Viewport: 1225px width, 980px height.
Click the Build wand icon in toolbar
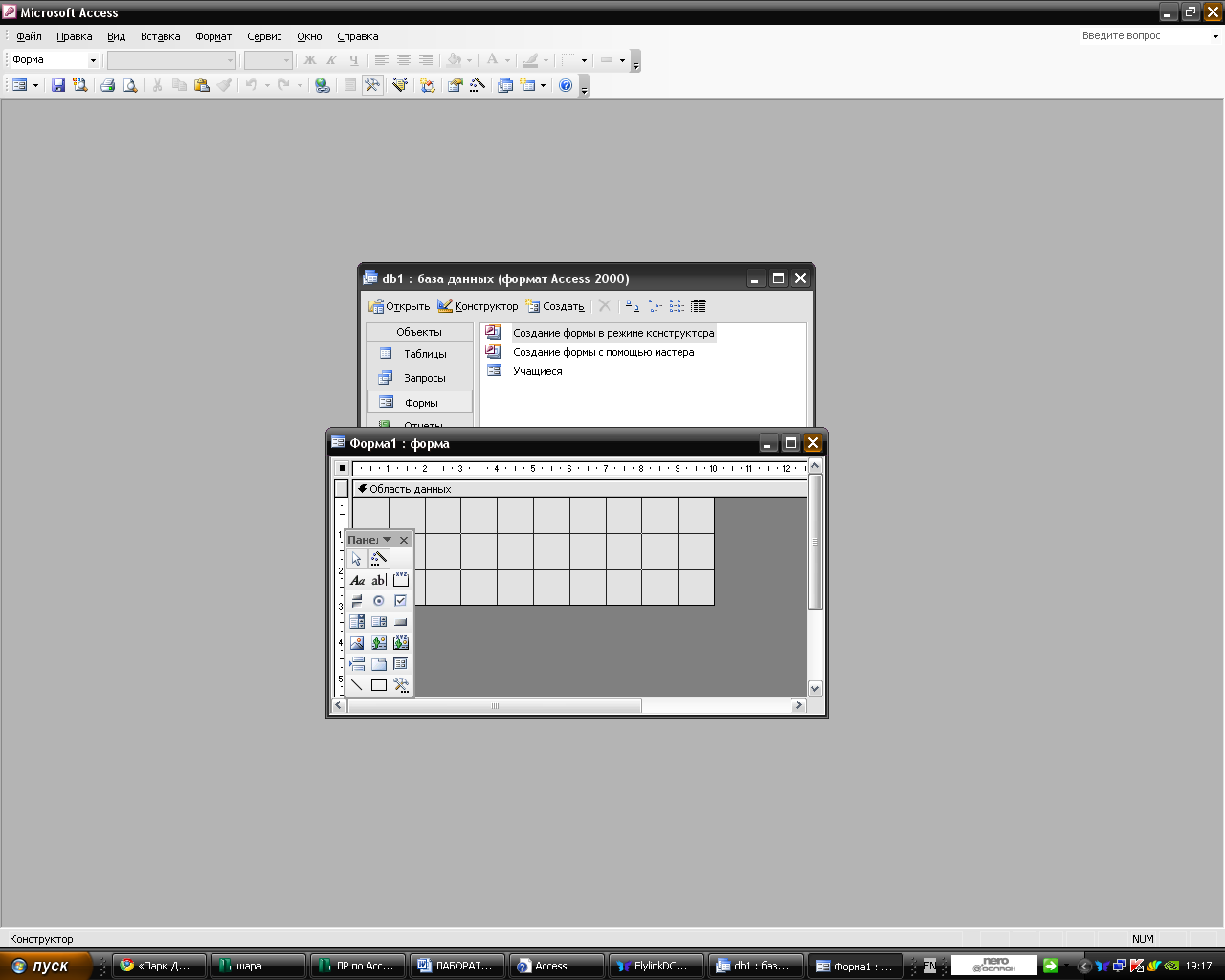[x=477, y=85]
